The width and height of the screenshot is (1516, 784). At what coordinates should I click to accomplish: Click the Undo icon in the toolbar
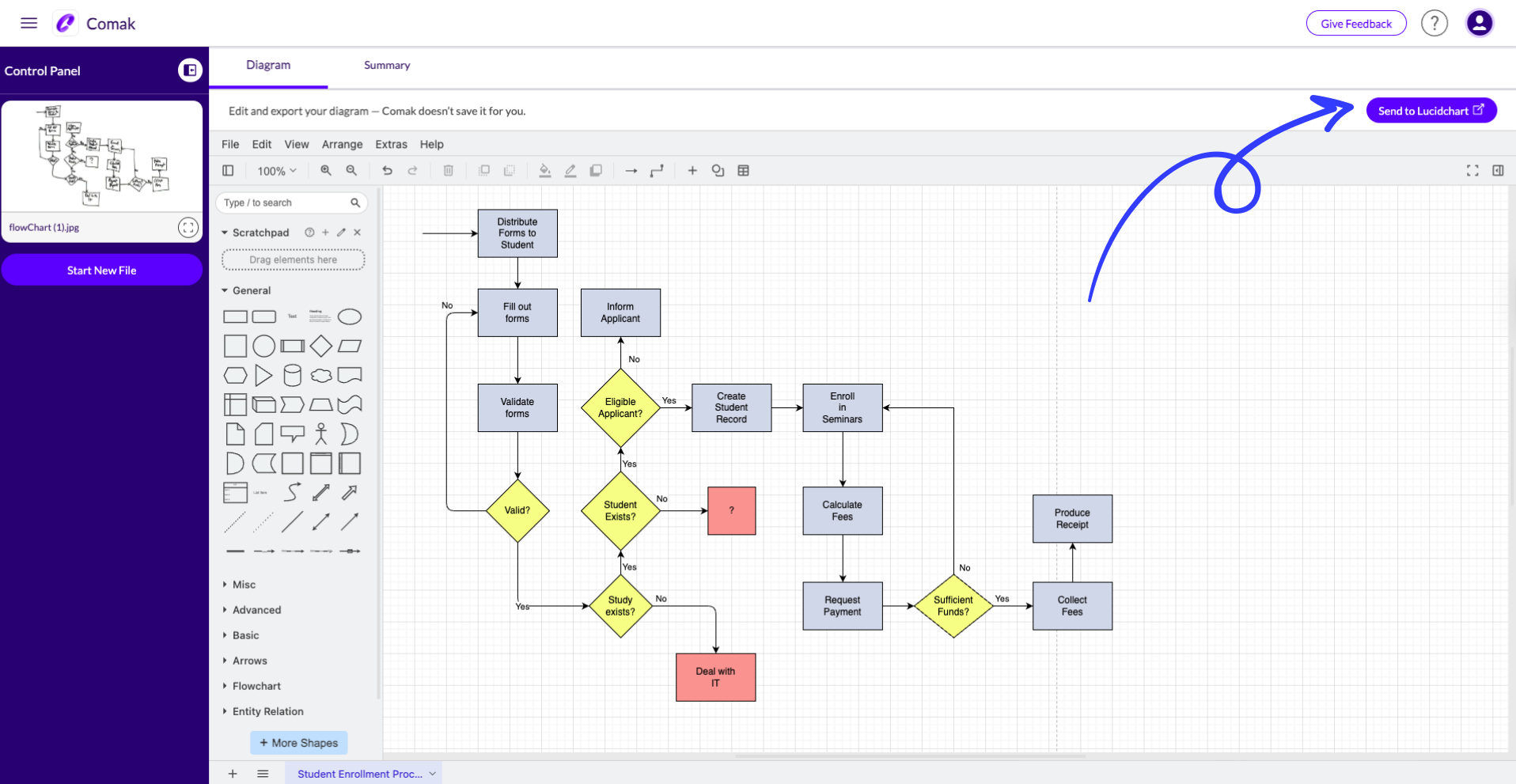pos(387,170)
